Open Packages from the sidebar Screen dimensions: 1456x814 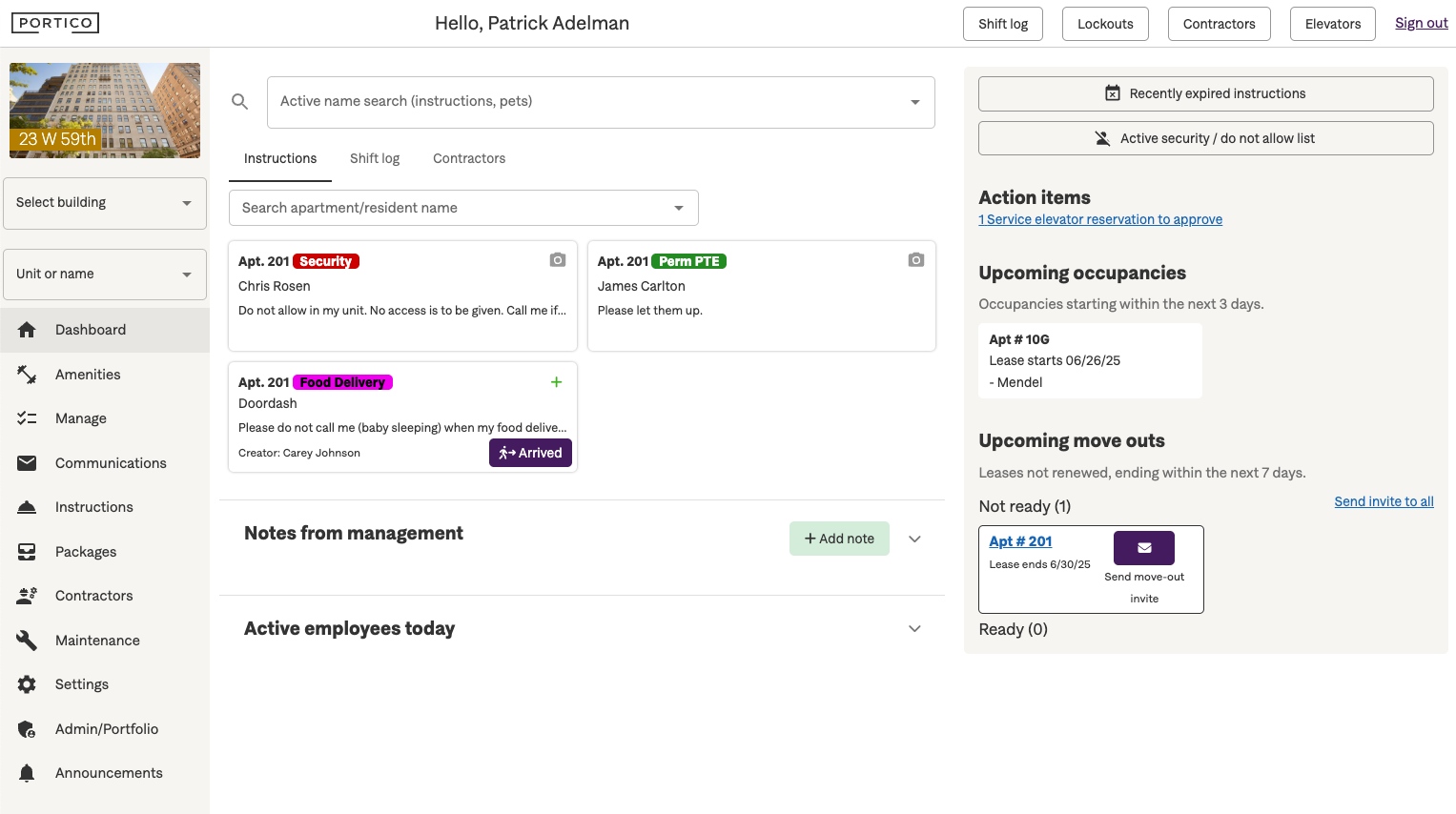86,552
